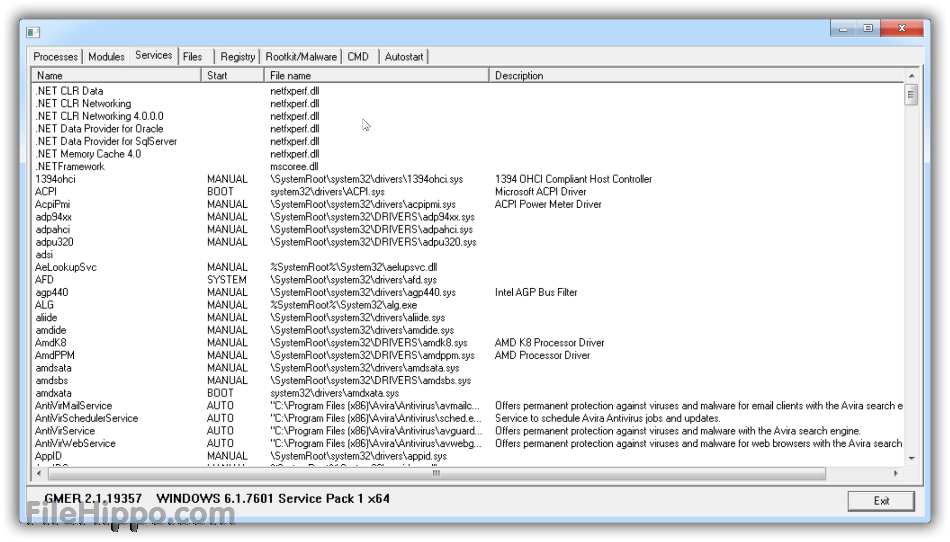Image resolution: width=950 pixels, height=542 pixels.
Task: Select the adp94xx service row
Action: point(468,217)
